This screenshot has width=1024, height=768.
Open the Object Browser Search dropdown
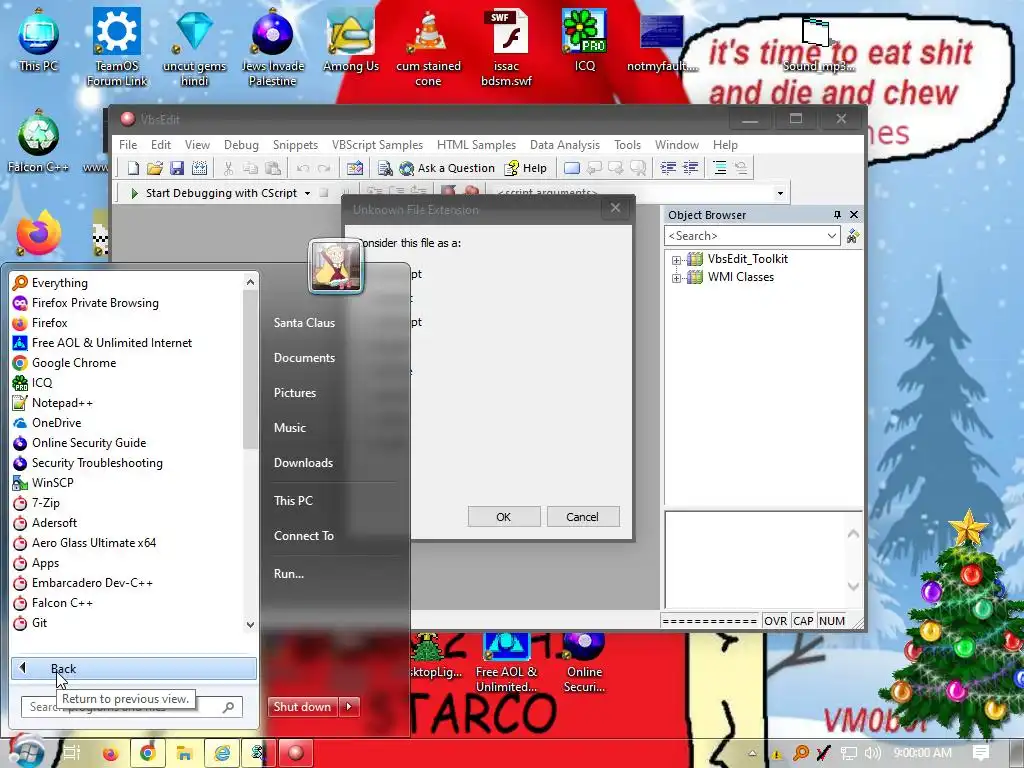click(x=831, y=236)
